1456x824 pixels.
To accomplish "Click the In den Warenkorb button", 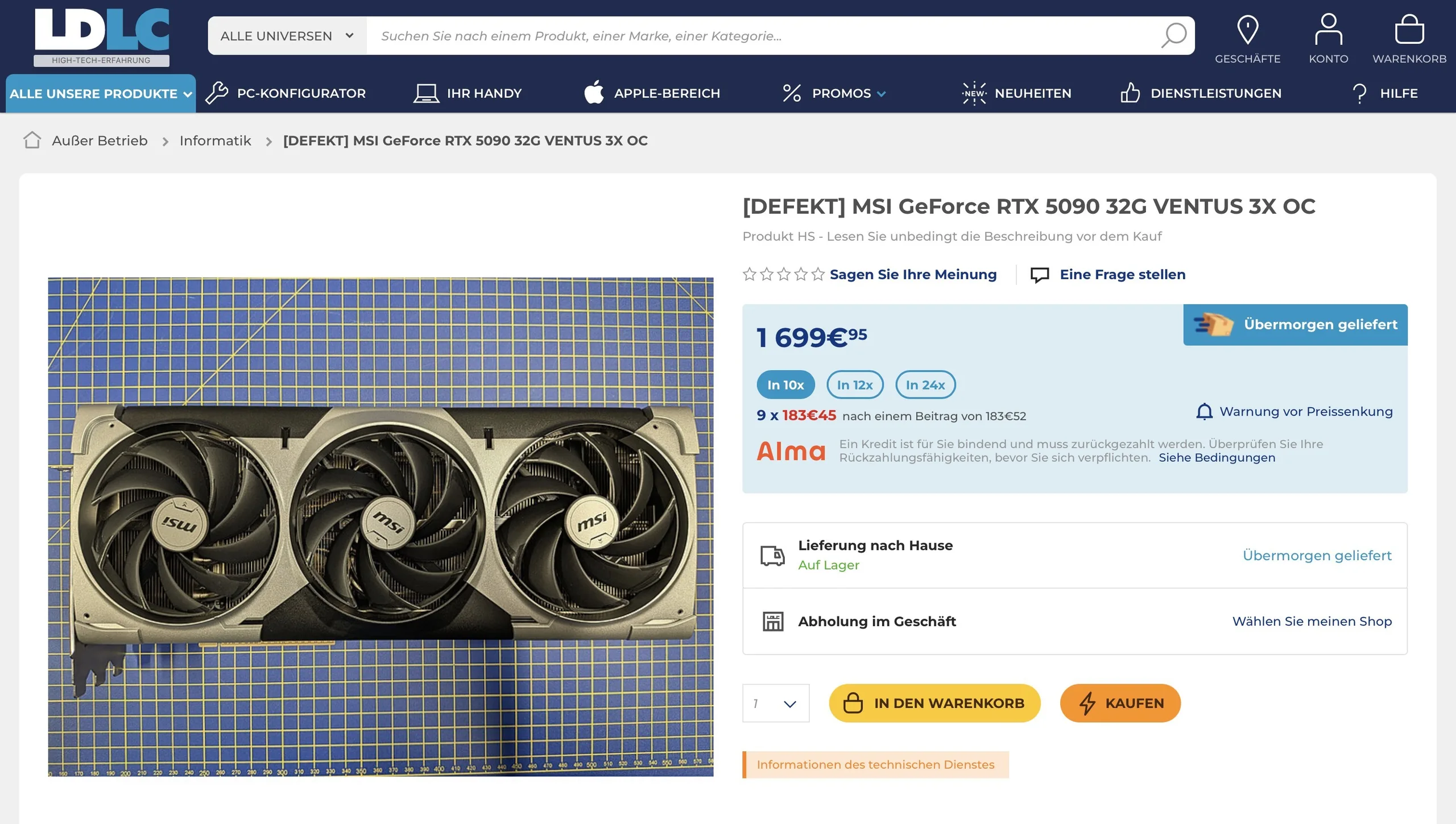I will tap(934, 703).
